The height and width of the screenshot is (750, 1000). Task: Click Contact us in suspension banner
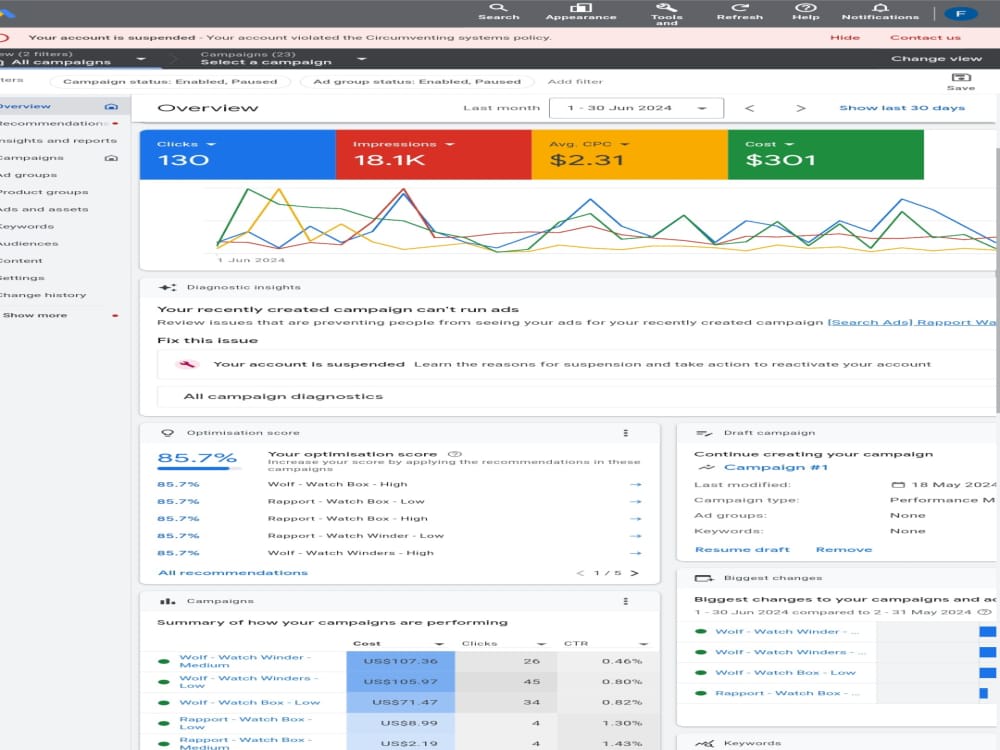click(925, 38)
